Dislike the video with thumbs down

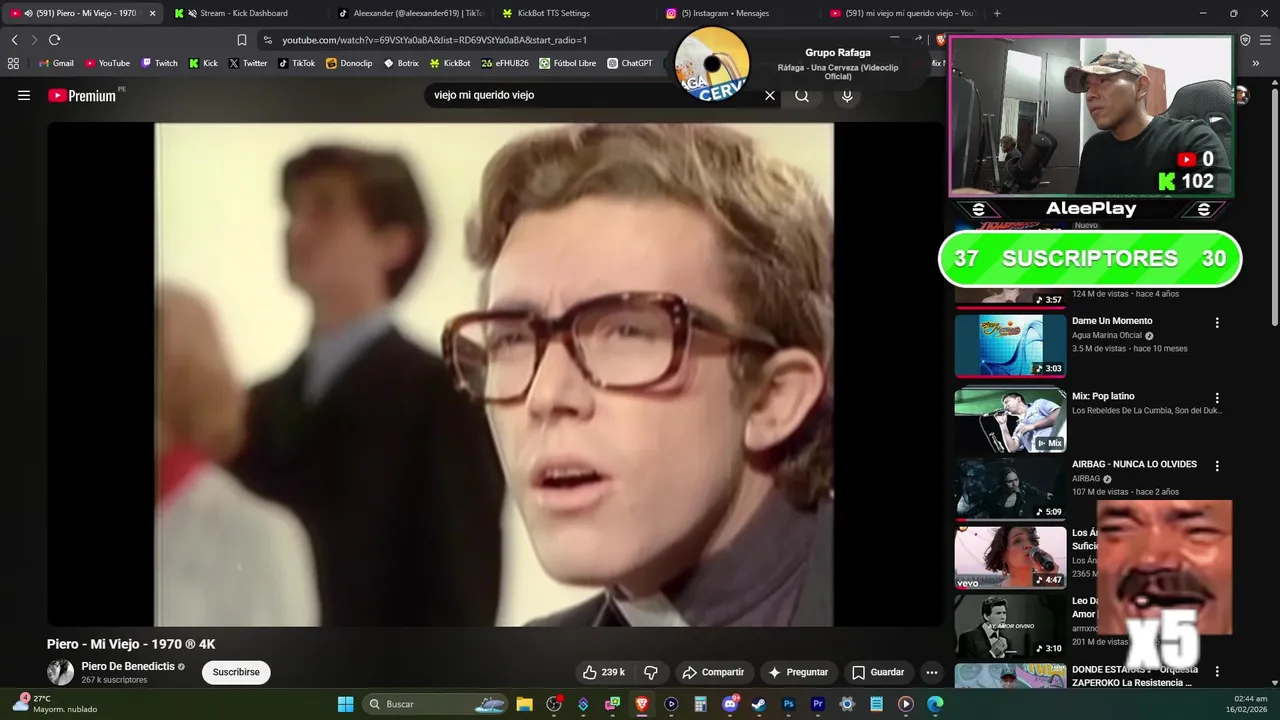pos(651,672)
